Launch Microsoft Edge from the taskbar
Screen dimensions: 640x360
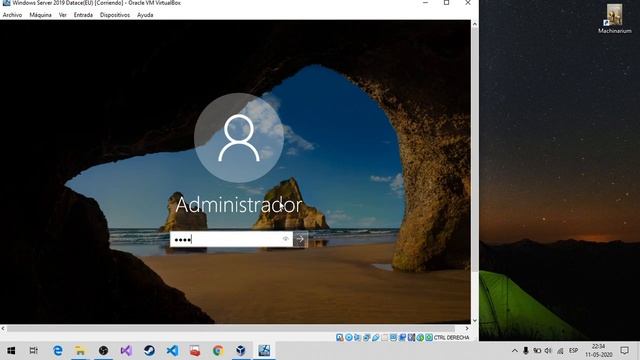58,351
